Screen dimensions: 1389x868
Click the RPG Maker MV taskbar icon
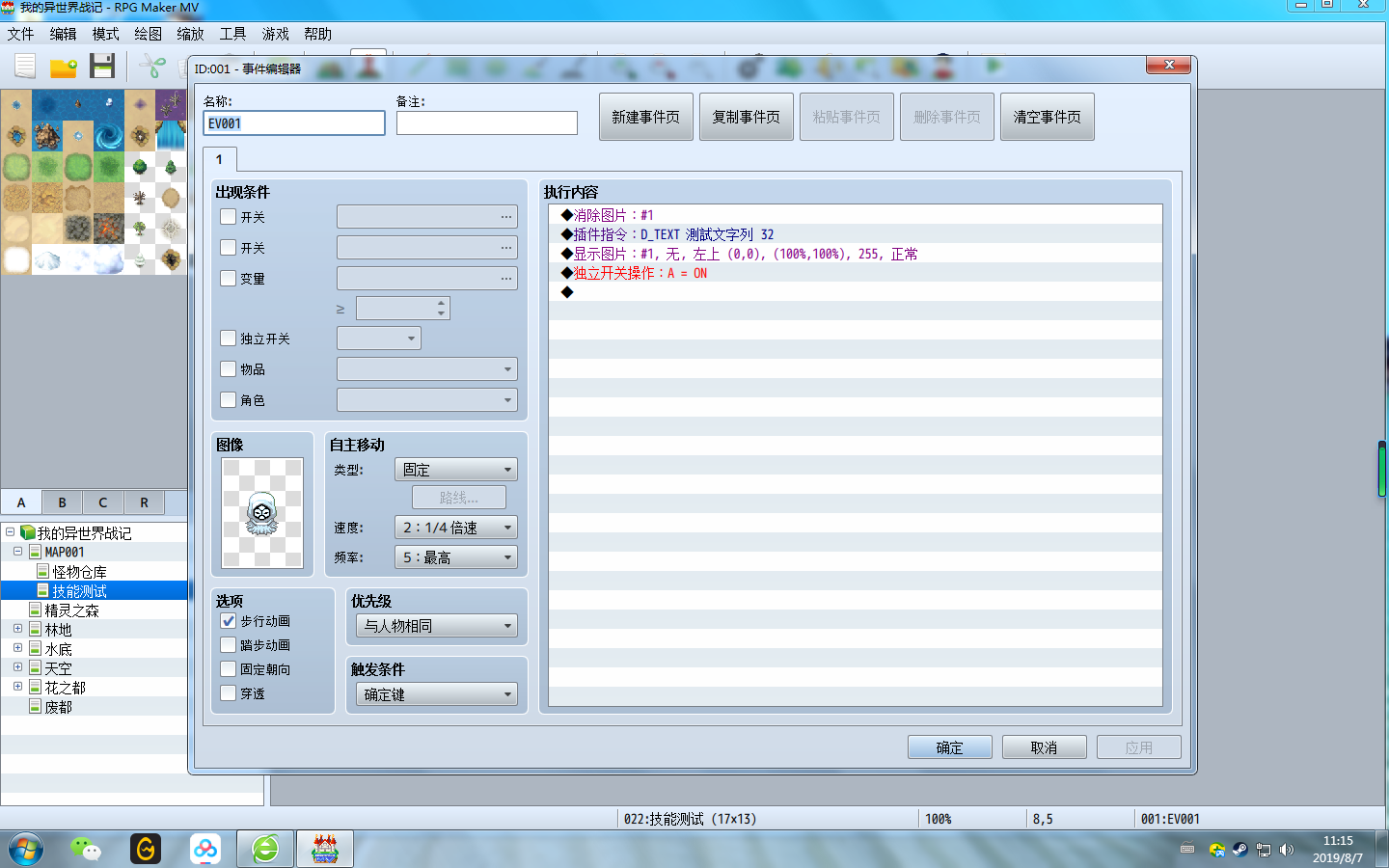pos(325,849)
